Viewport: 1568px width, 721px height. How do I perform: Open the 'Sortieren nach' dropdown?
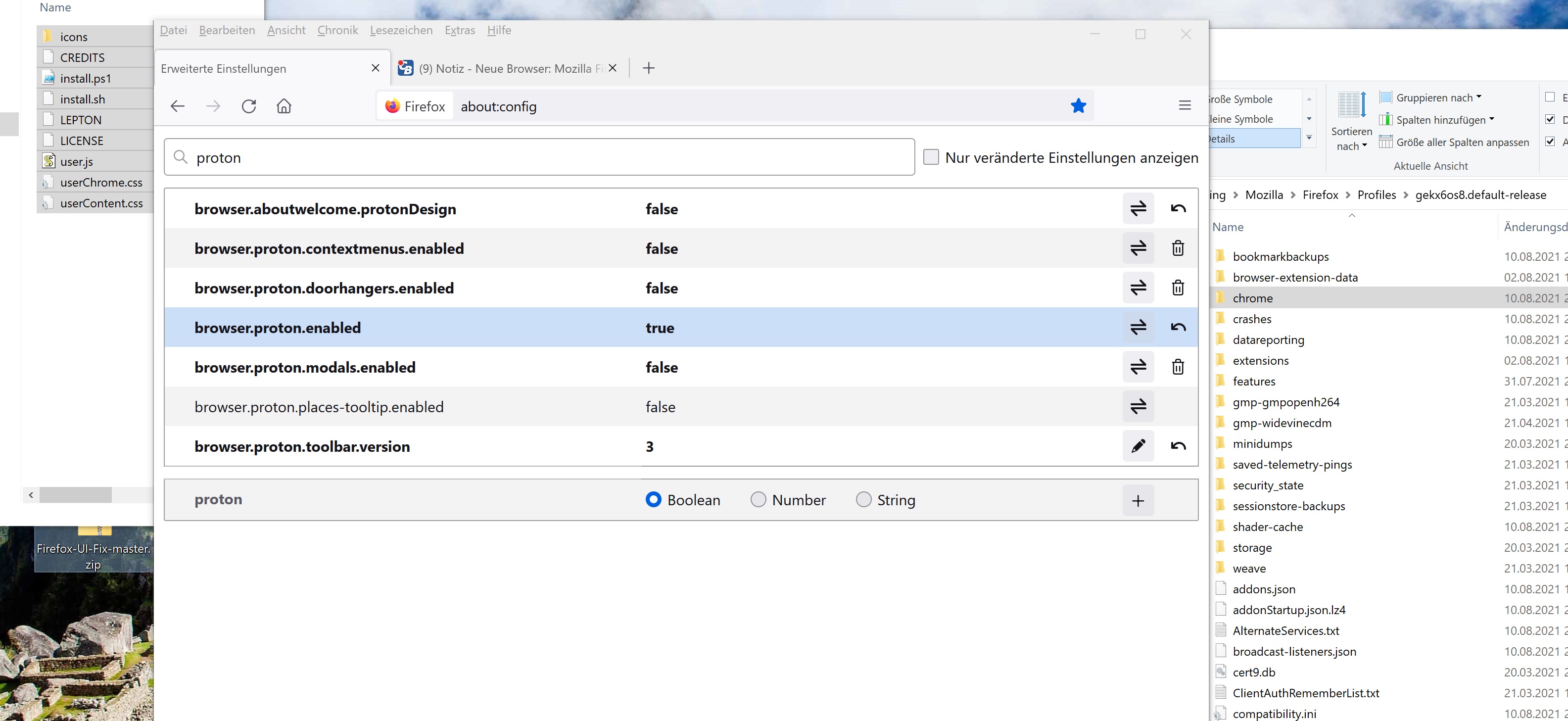click(1351, 139)
